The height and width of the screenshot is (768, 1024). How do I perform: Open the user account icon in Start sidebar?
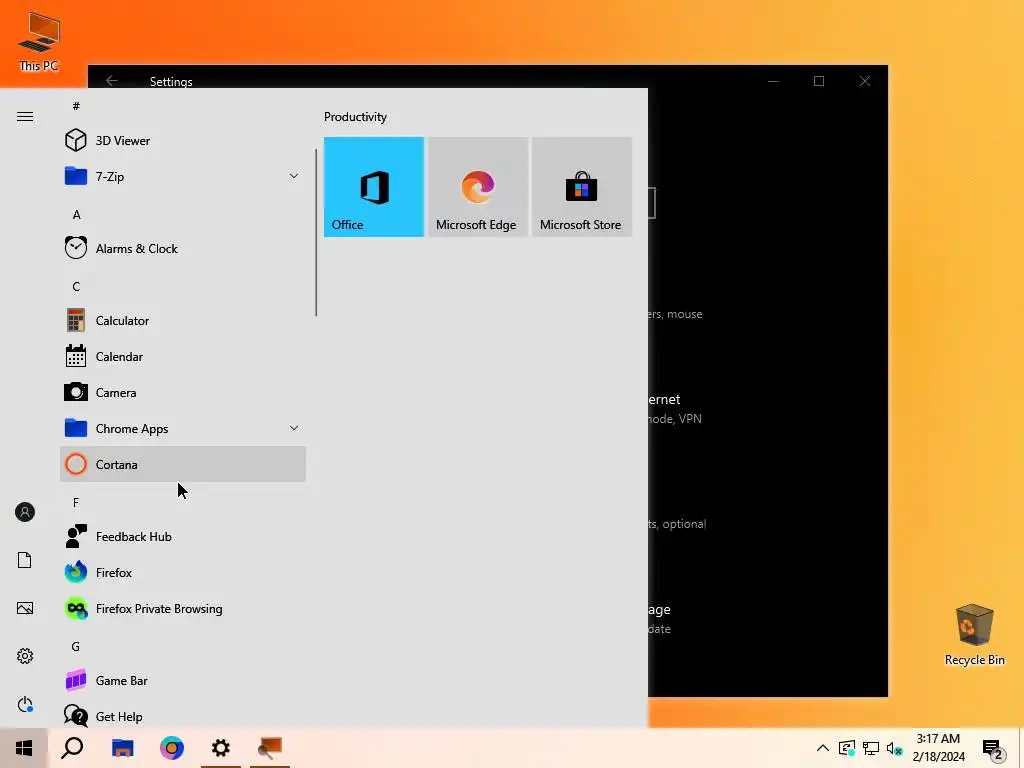click(x=25, y=512)
